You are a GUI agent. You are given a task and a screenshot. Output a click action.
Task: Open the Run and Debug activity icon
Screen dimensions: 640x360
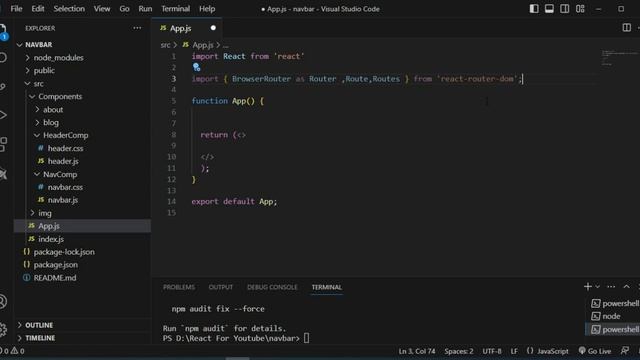3,115
